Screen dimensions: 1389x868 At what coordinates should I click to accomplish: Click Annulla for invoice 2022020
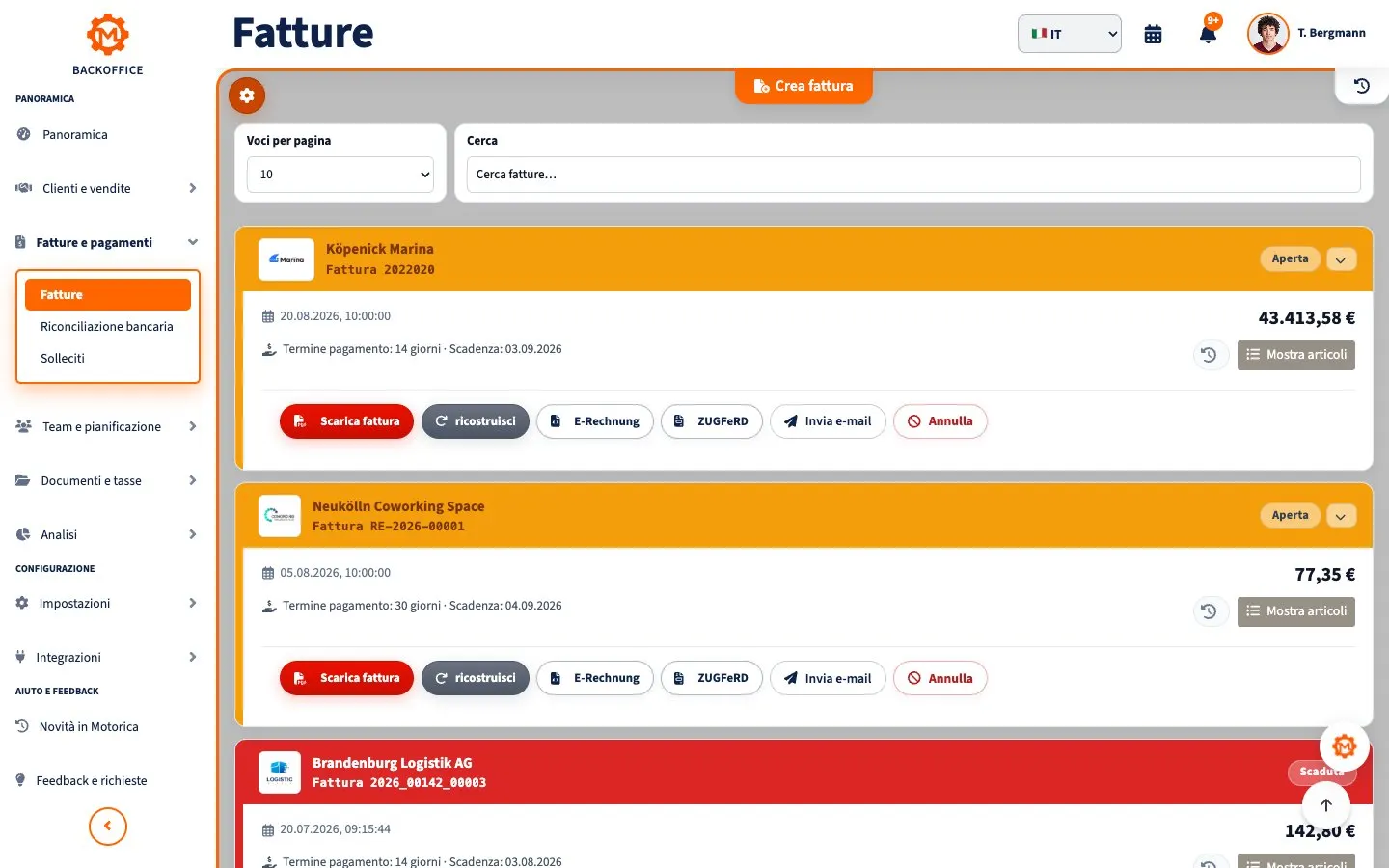(x=940, y=421)
